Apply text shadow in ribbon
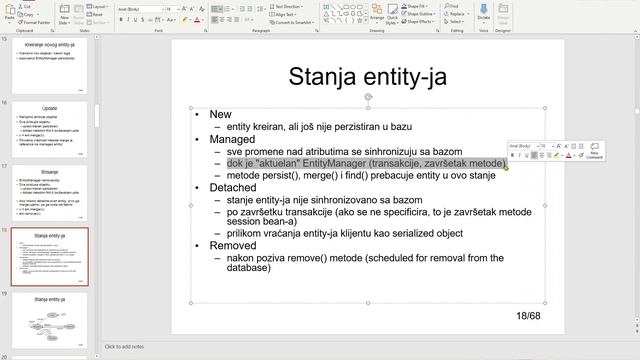Screen dimensions: 640x360 point(142,20)
